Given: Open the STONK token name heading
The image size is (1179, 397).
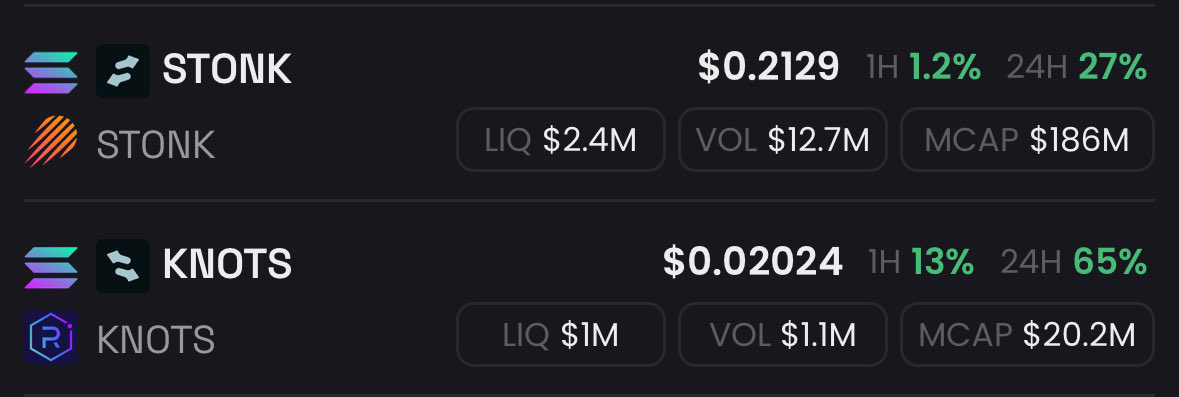Looking at the screenshot, I should [x=227, y=69].
